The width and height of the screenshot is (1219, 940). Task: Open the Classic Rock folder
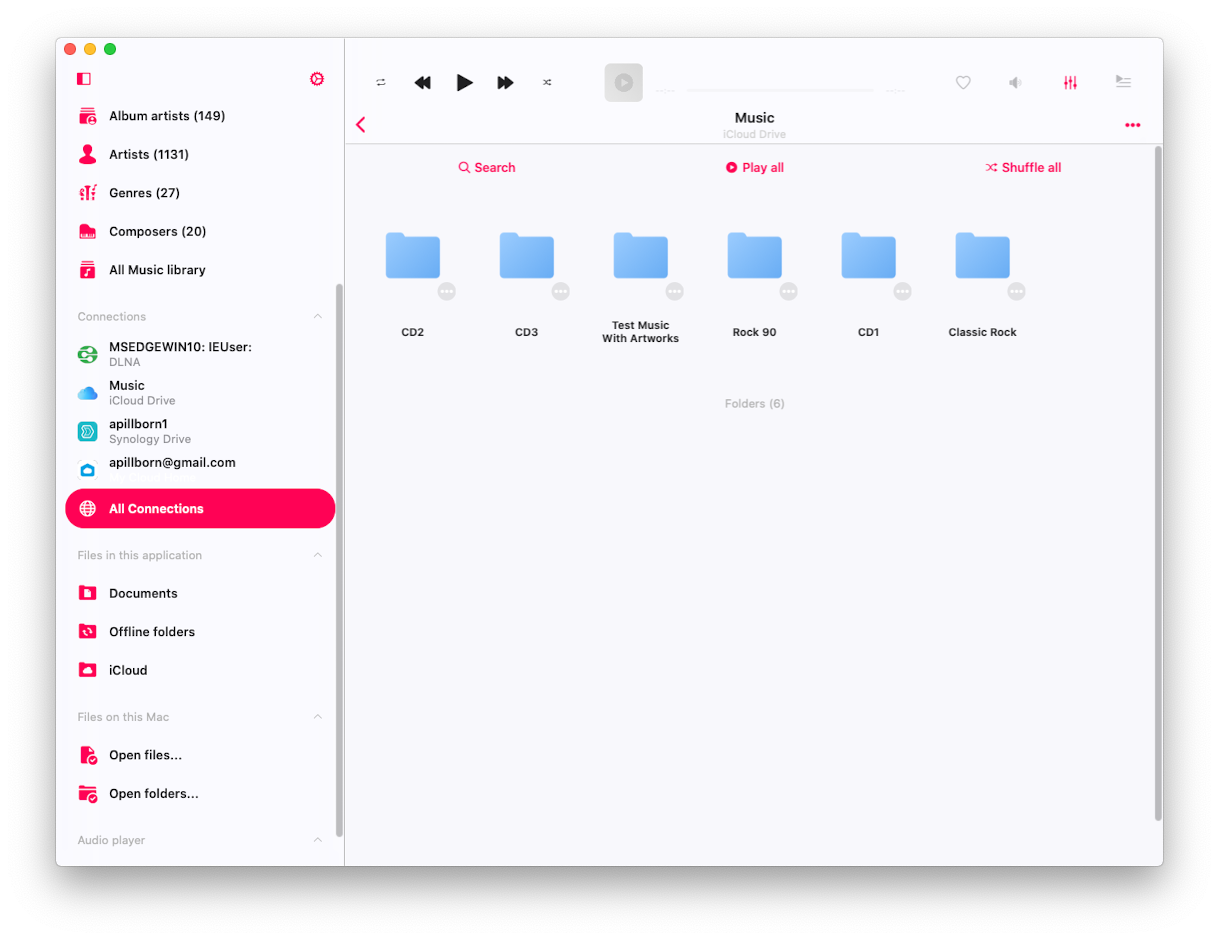(x=982, y=256)
